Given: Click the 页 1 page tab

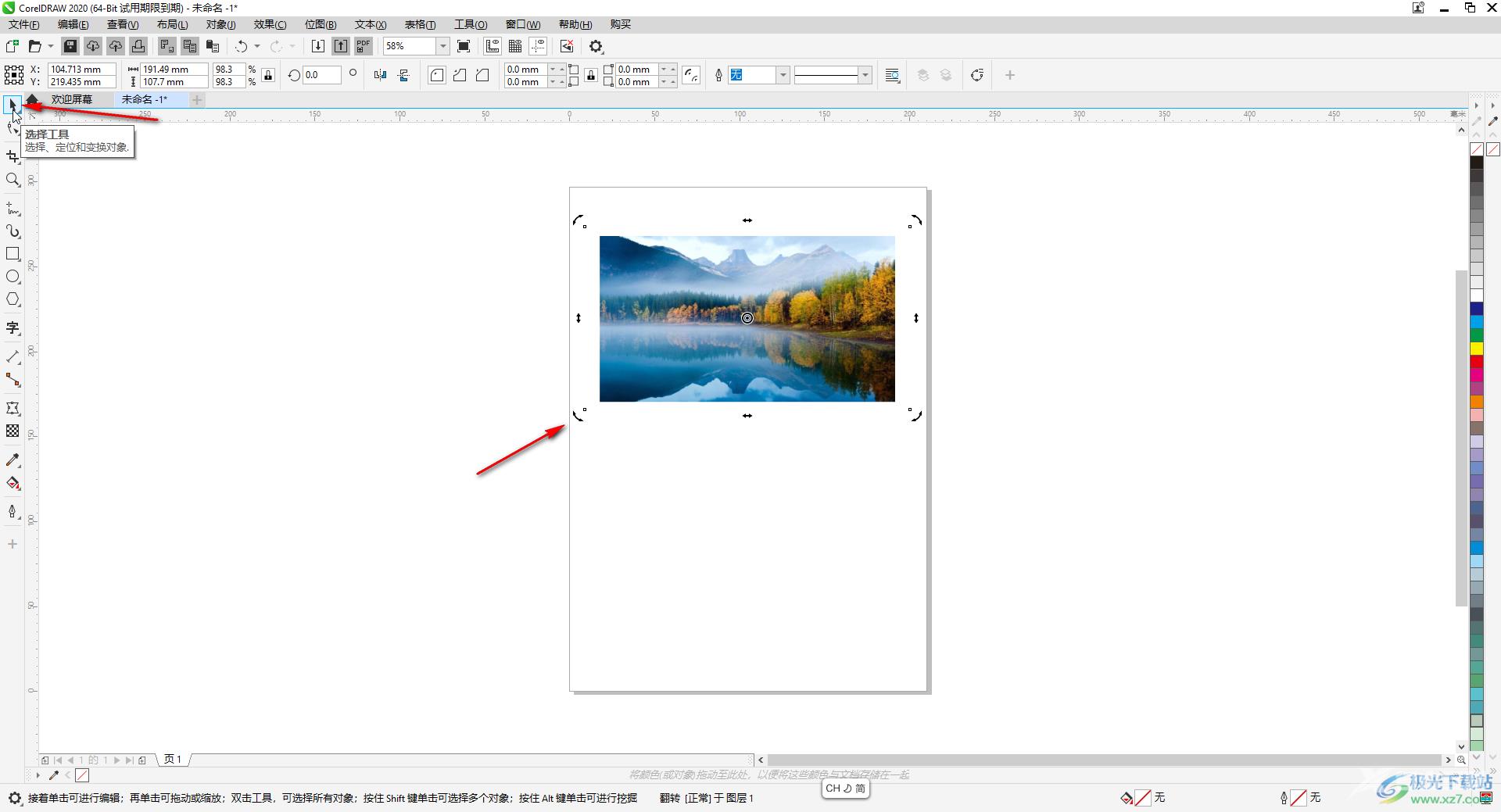Looking at the screenshot, I should [x=173, y=759].
